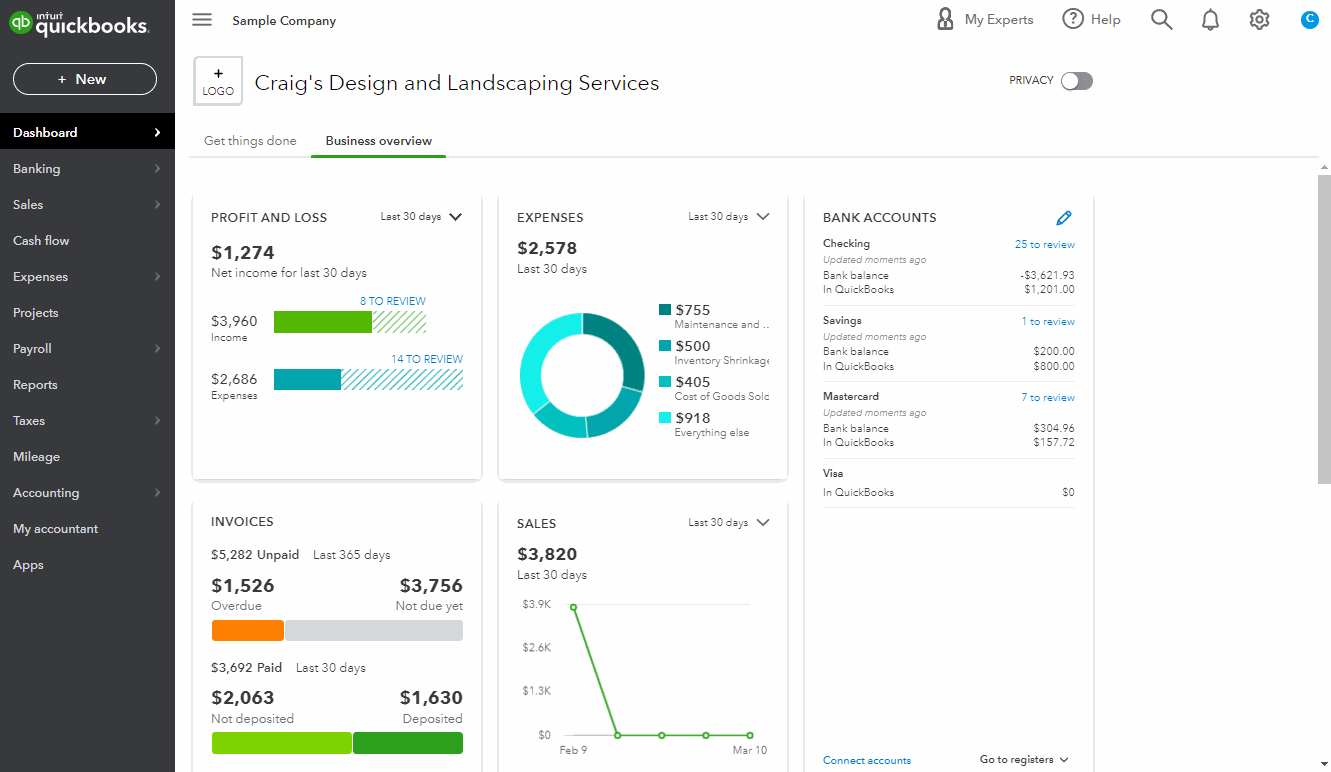
Task: Click the $755 Maintenance legend swatch
Action: coord(665,310)
